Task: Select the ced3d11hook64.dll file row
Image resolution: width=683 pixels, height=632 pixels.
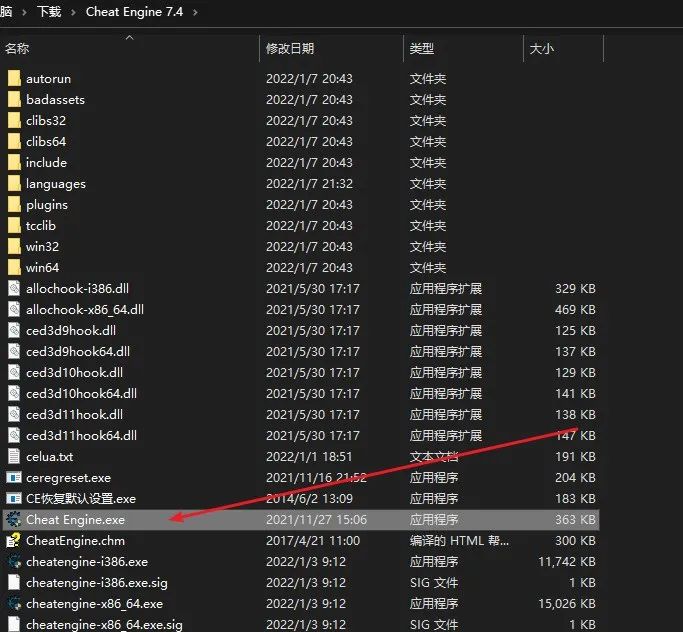Action: [x=301, y=436]
